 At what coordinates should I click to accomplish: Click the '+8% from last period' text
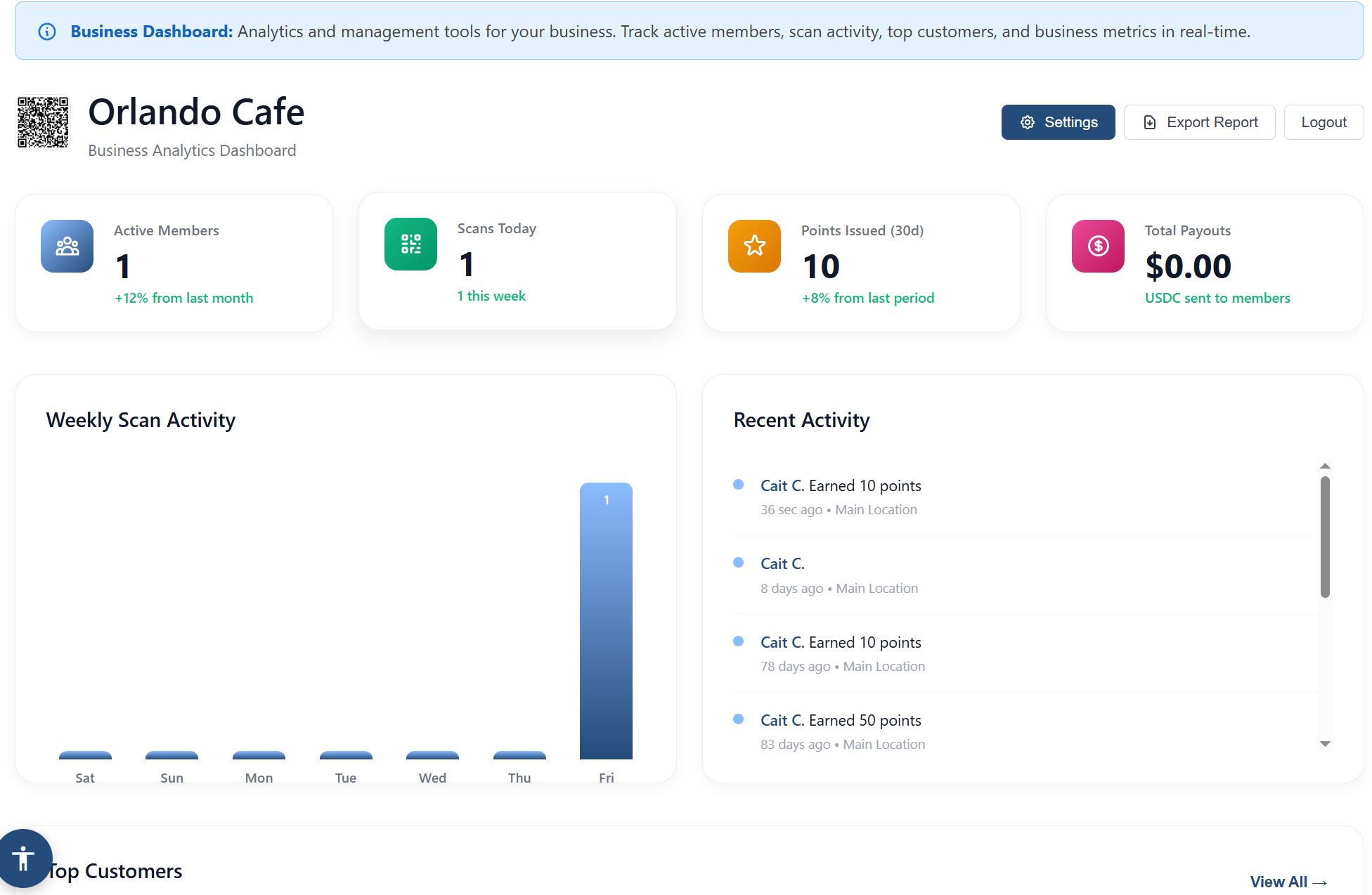pyautogui.click(x=868, y=298)
